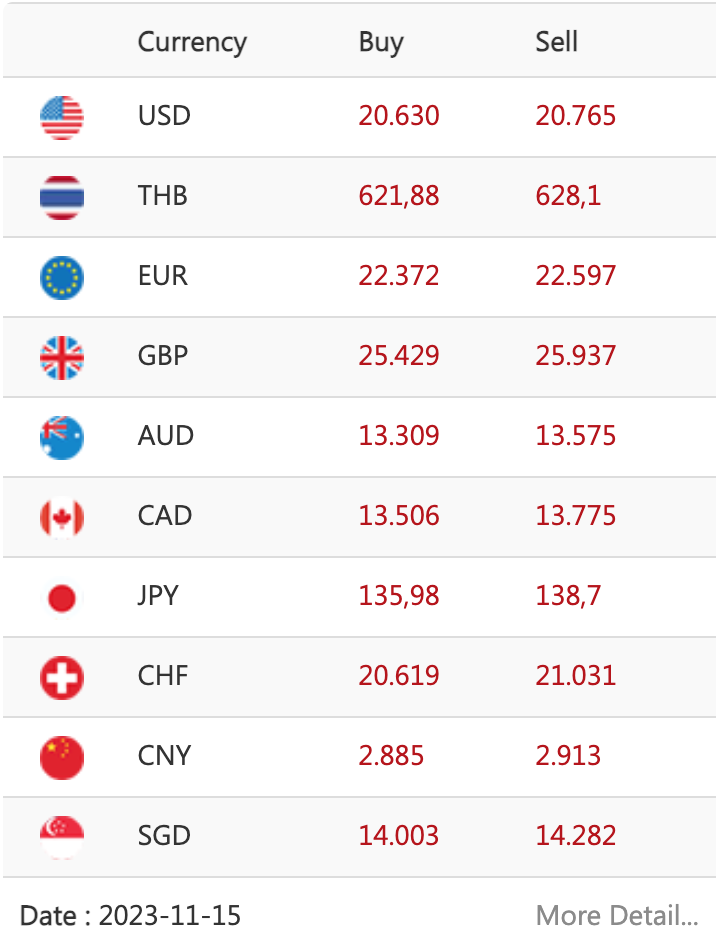Select the GBP United Kingdom flag icon
The height and width of the screenshot is (942, 716).
61,356
